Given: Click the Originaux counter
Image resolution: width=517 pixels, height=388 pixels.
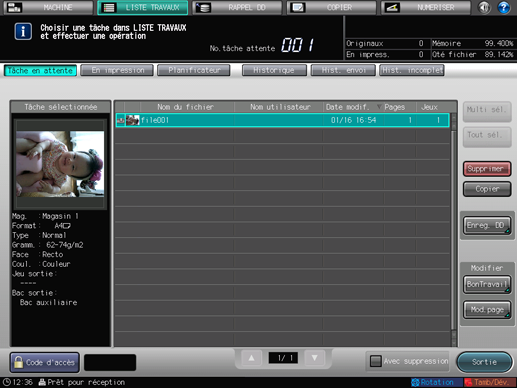Looking at the screenshot, I should 385,43.
